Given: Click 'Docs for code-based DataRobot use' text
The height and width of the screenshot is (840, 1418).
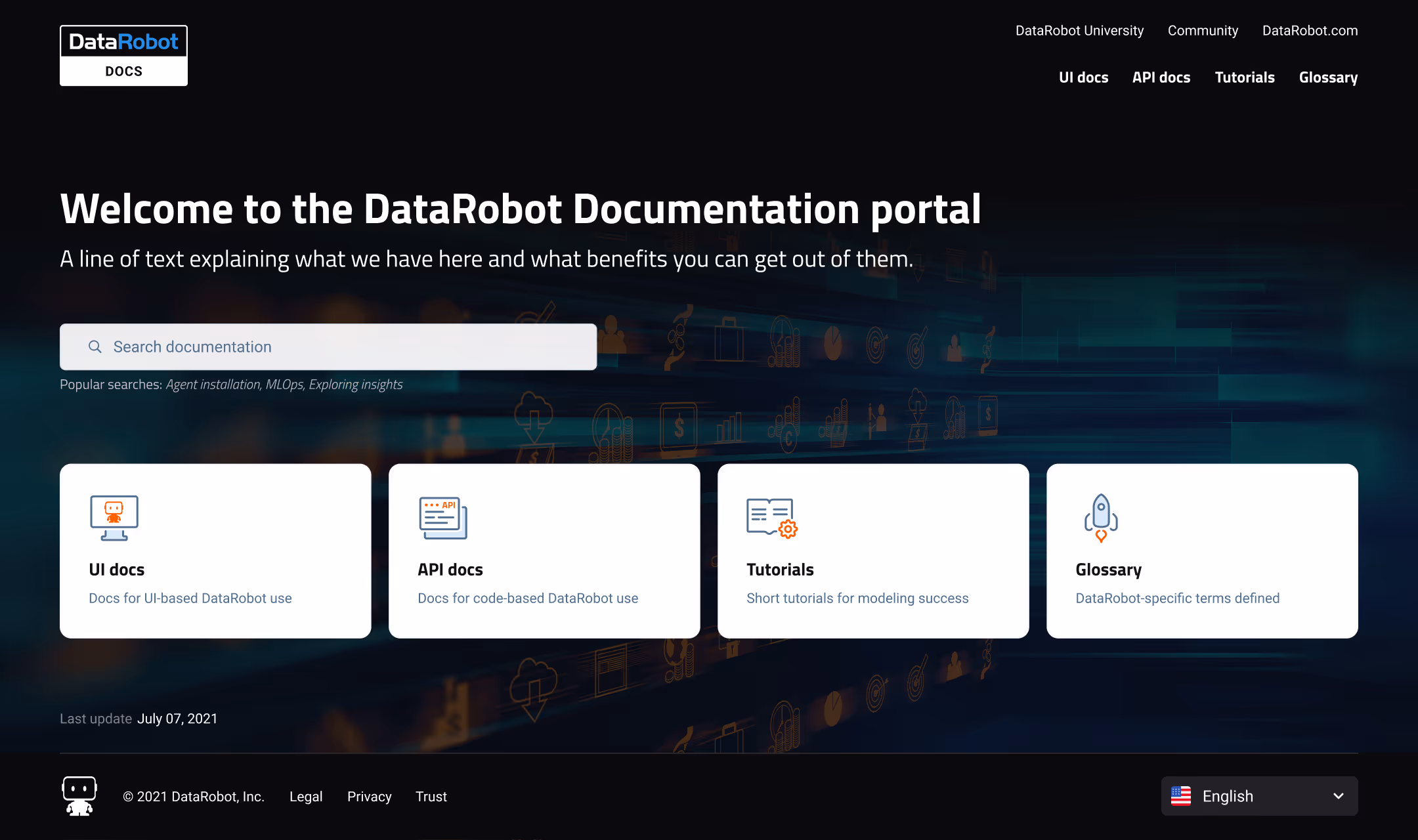Looking at the screenshot, I should 528,598.
